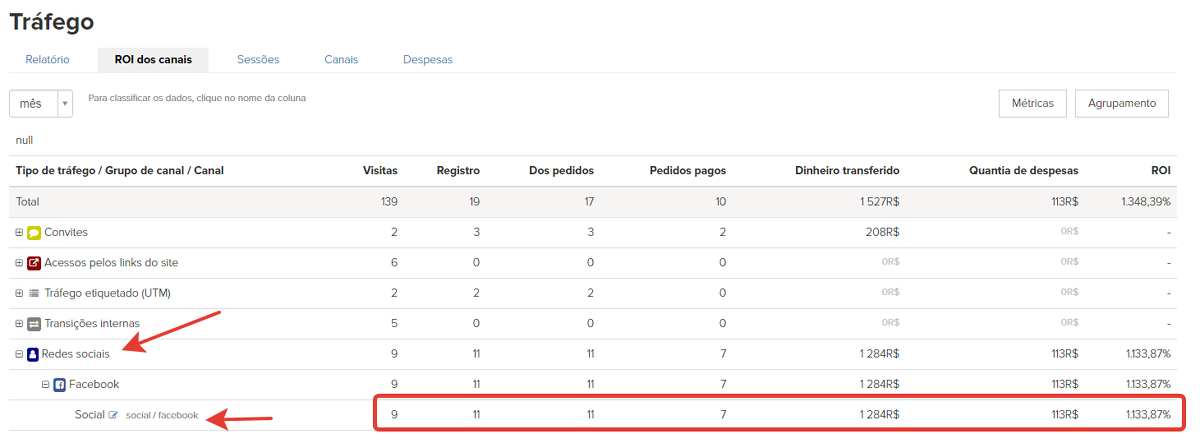Collapse the Facebook channel group
The height and width of the screenshot is (434, 1200).
pyautogui.click(x=45, y=384)
